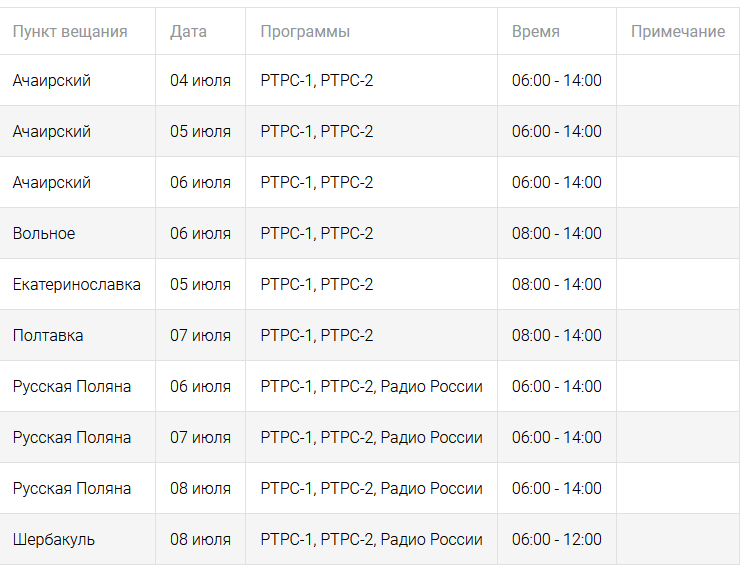
Task: Select the "Примечание" column header
Action: 677,32
